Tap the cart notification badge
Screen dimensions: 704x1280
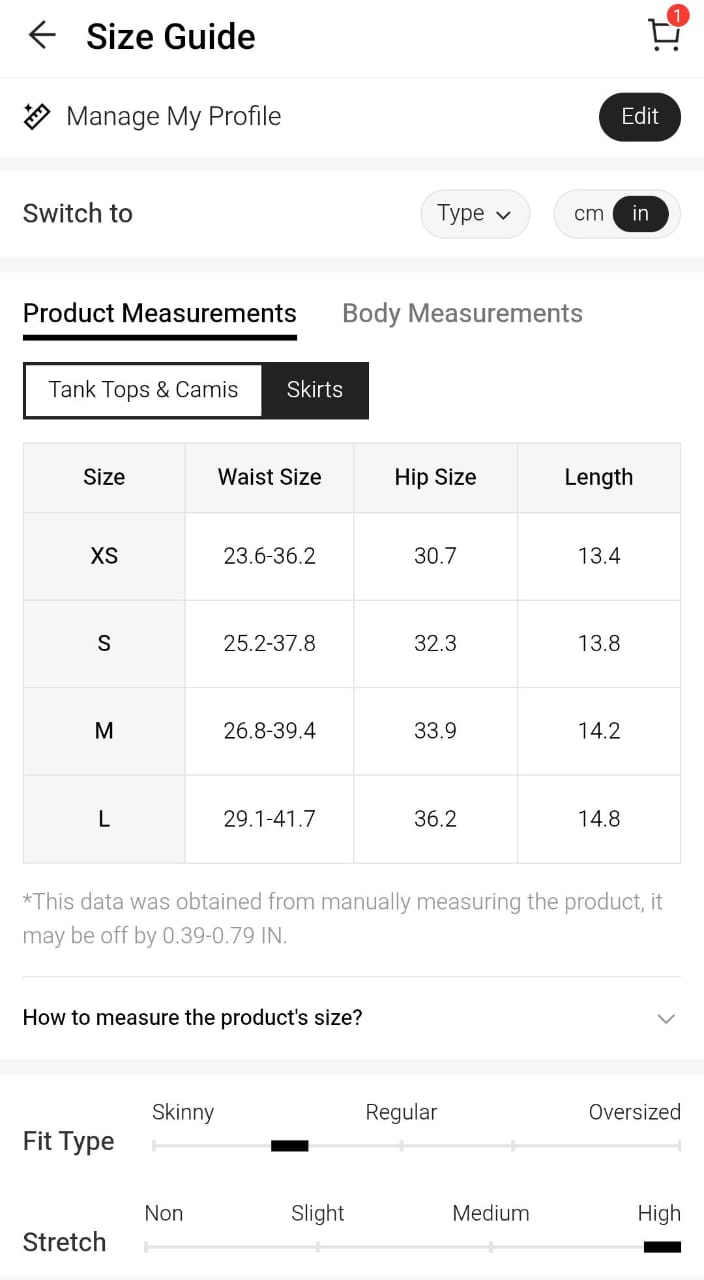(678, 15)
